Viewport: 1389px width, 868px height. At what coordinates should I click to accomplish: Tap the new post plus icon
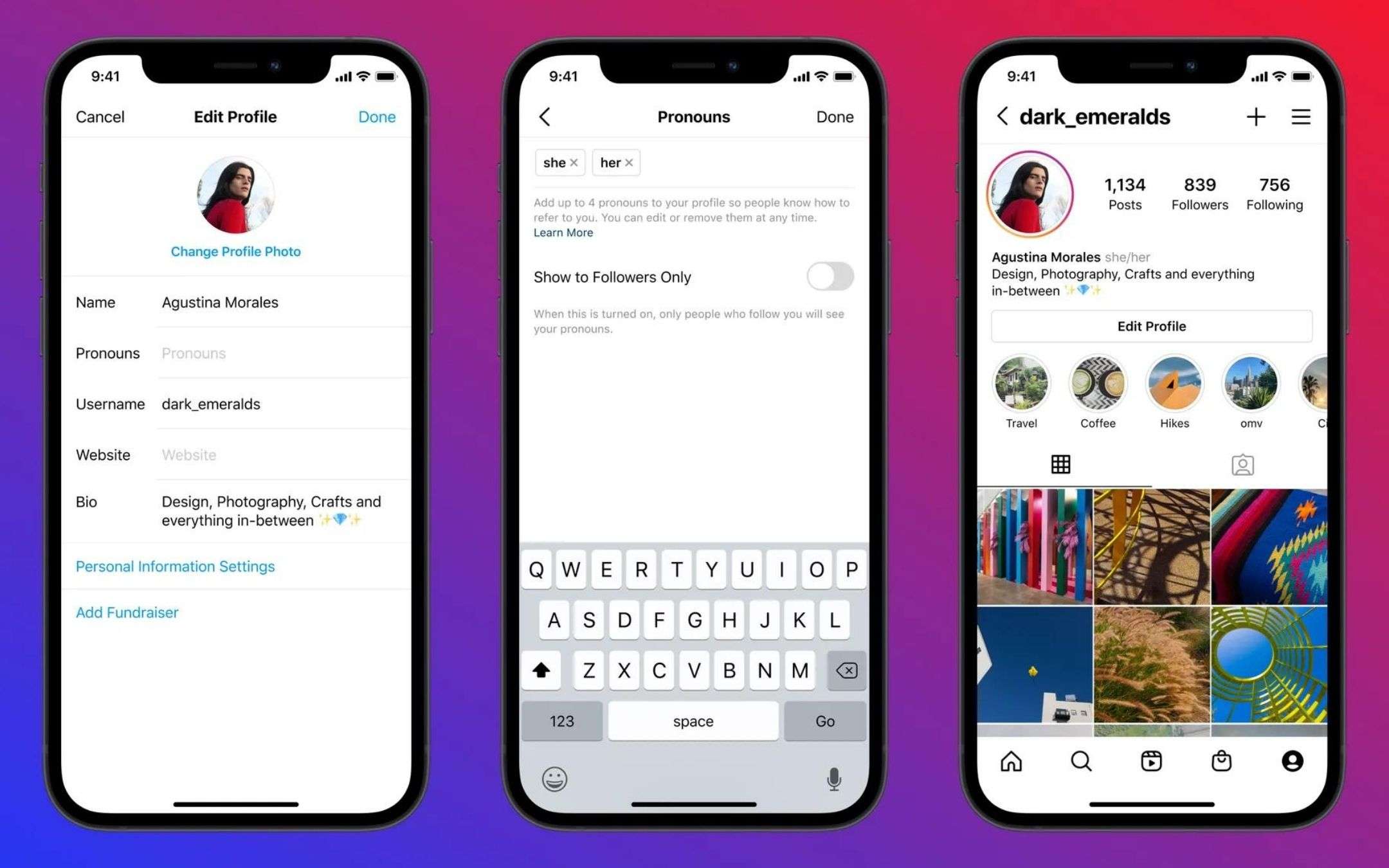[x=1254, y=118]
